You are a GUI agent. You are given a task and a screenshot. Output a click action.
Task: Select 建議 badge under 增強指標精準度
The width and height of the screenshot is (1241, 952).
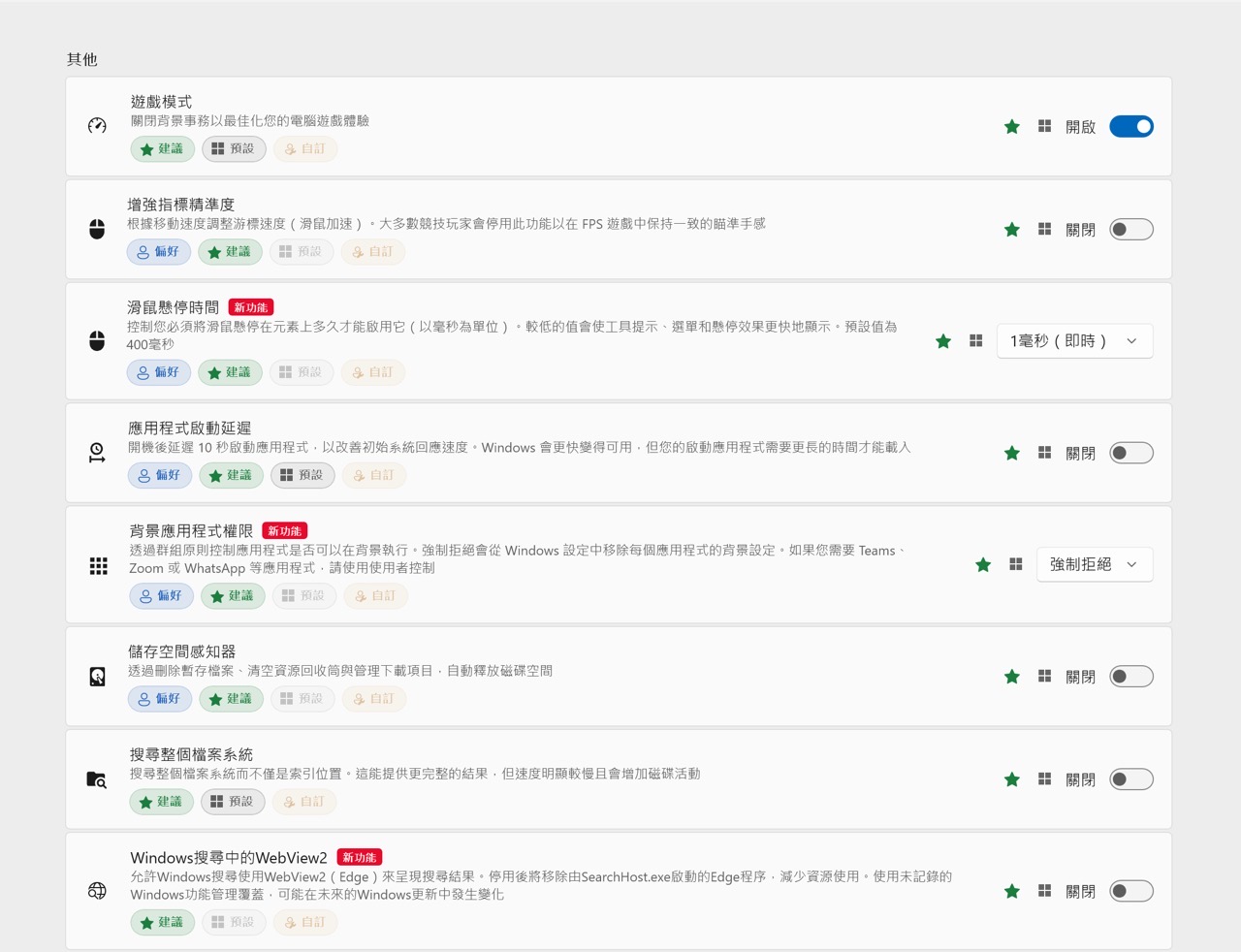click(230, 252)
